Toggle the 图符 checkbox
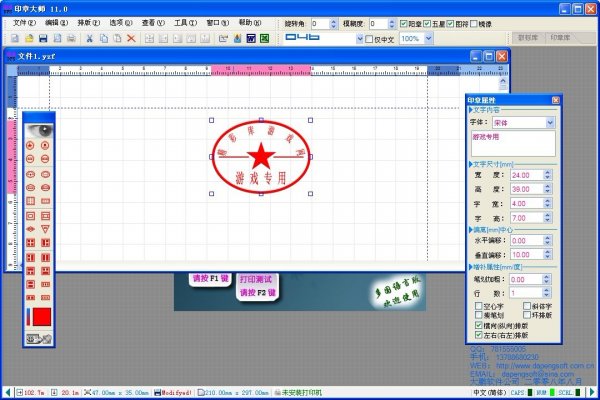Viewport: 600px width, 400px height. coord(450,24)
